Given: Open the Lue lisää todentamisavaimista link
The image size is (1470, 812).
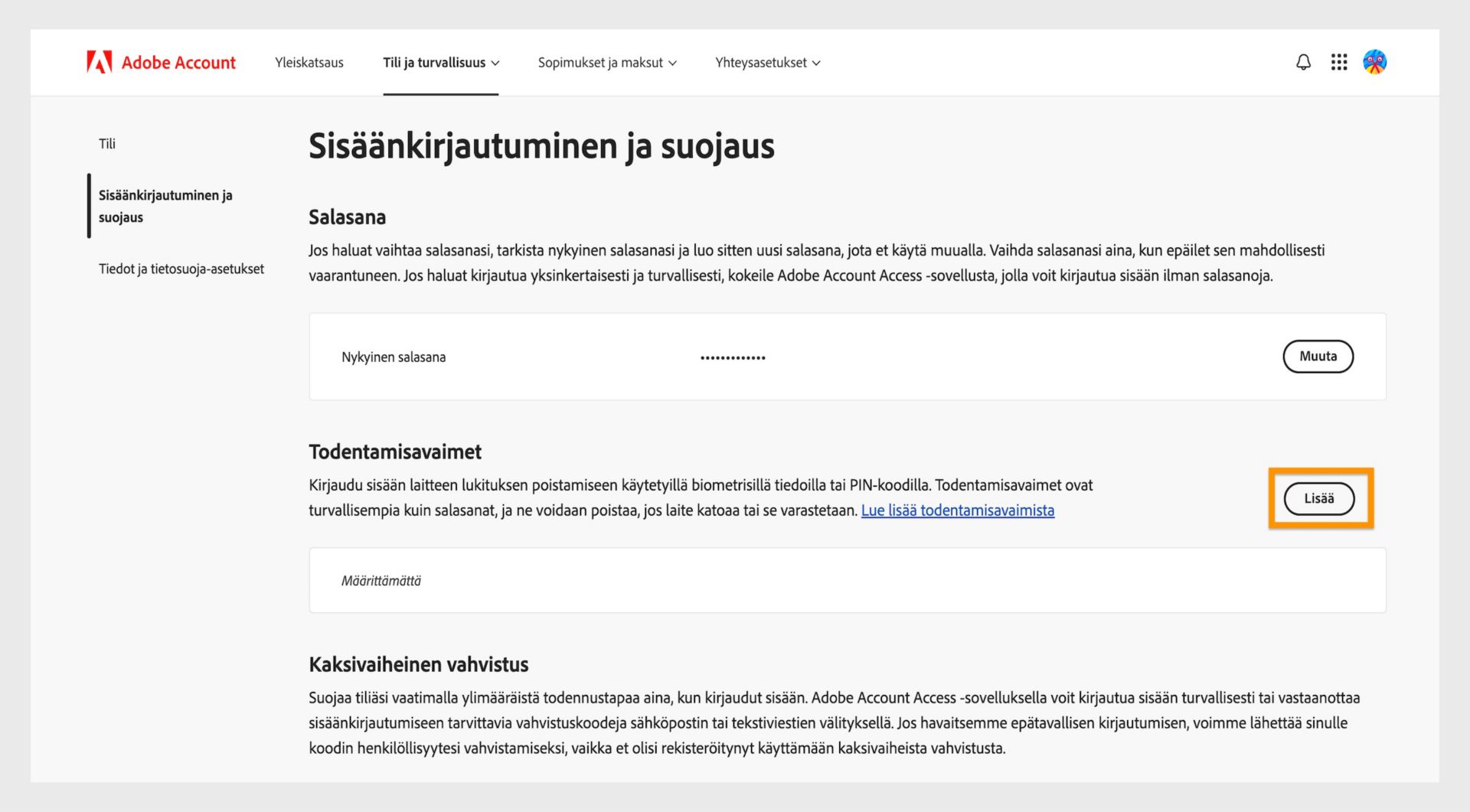Looking at the screenshot, I should [x=958, y=510].
